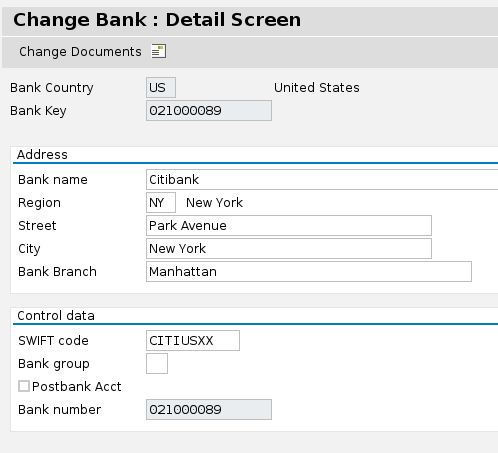Viewport: 498px width, 453px height.
Task: Click the SWIFT code label
Action: [53, 341]
